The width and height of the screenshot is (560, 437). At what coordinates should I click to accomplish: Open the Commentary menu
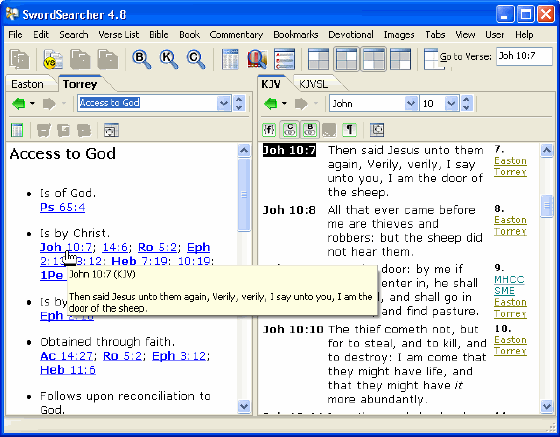236,35
